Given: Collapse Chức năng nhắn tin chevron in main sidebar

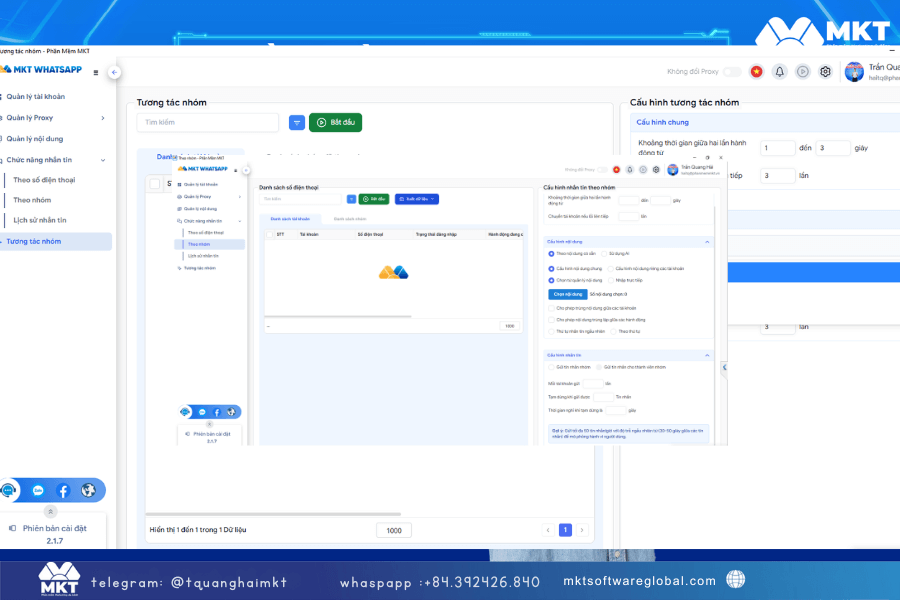Looking at the screenshot, I should (x=103, y=160).
